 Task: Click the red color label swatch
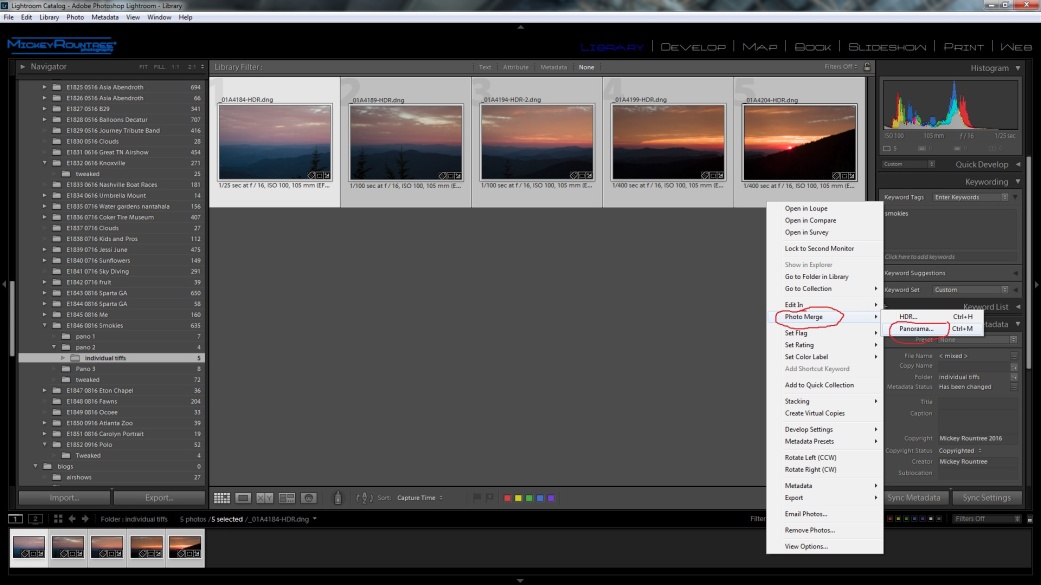point(508,498)
